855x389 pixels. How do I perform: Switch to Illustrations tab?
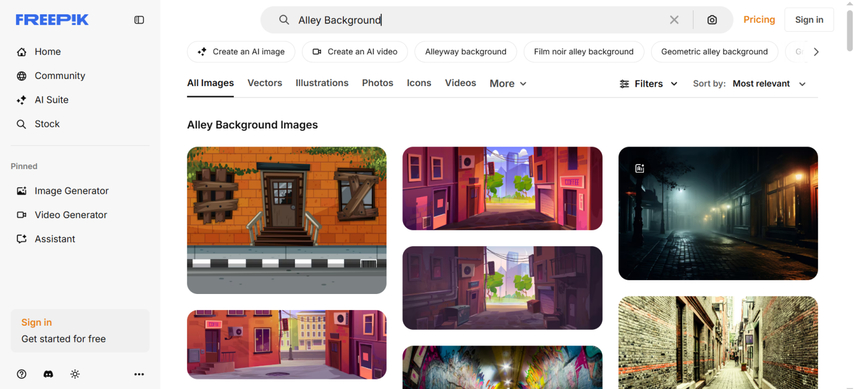tap(322, 83)
